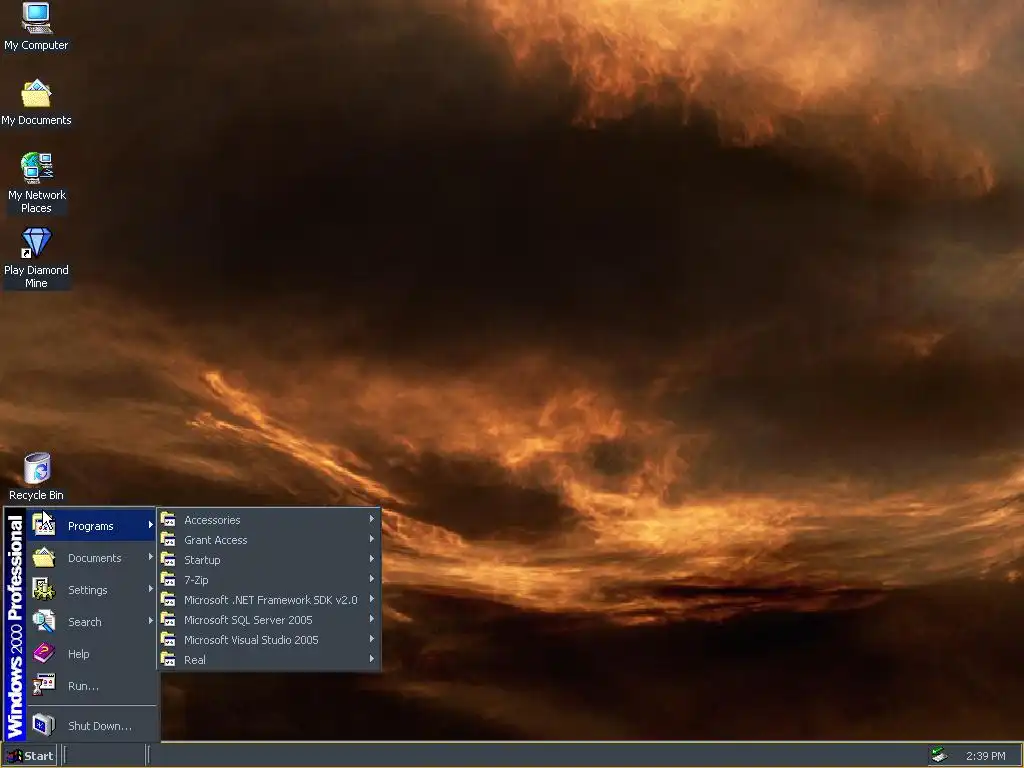Expand the .NET Framework SDK v2.0 arrow
This screenshot has width=1024, height=768.
(372, 599)
